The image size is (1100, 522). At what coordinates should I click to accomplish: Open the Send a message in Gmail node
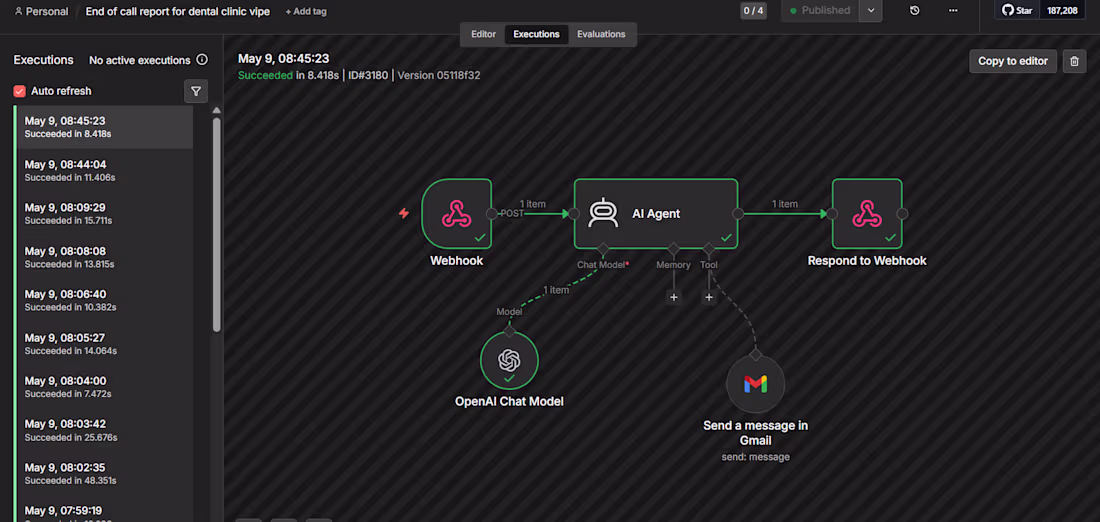coord(756,384)
